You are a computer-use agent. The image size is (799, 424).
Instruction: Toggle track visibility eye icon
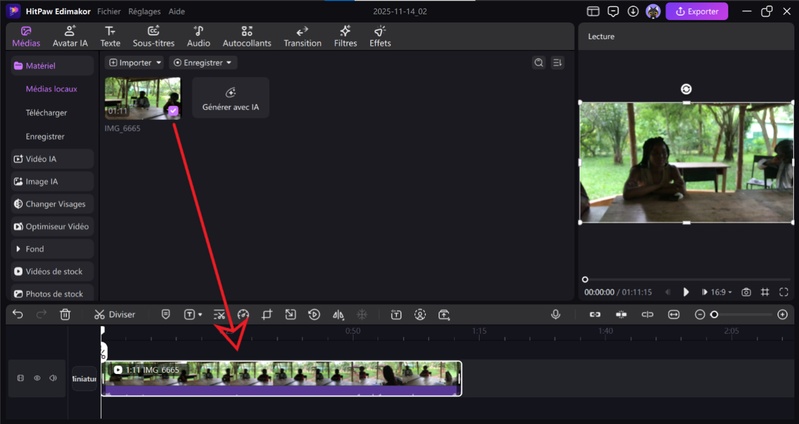pyautogui.click(x=37, y=378)
